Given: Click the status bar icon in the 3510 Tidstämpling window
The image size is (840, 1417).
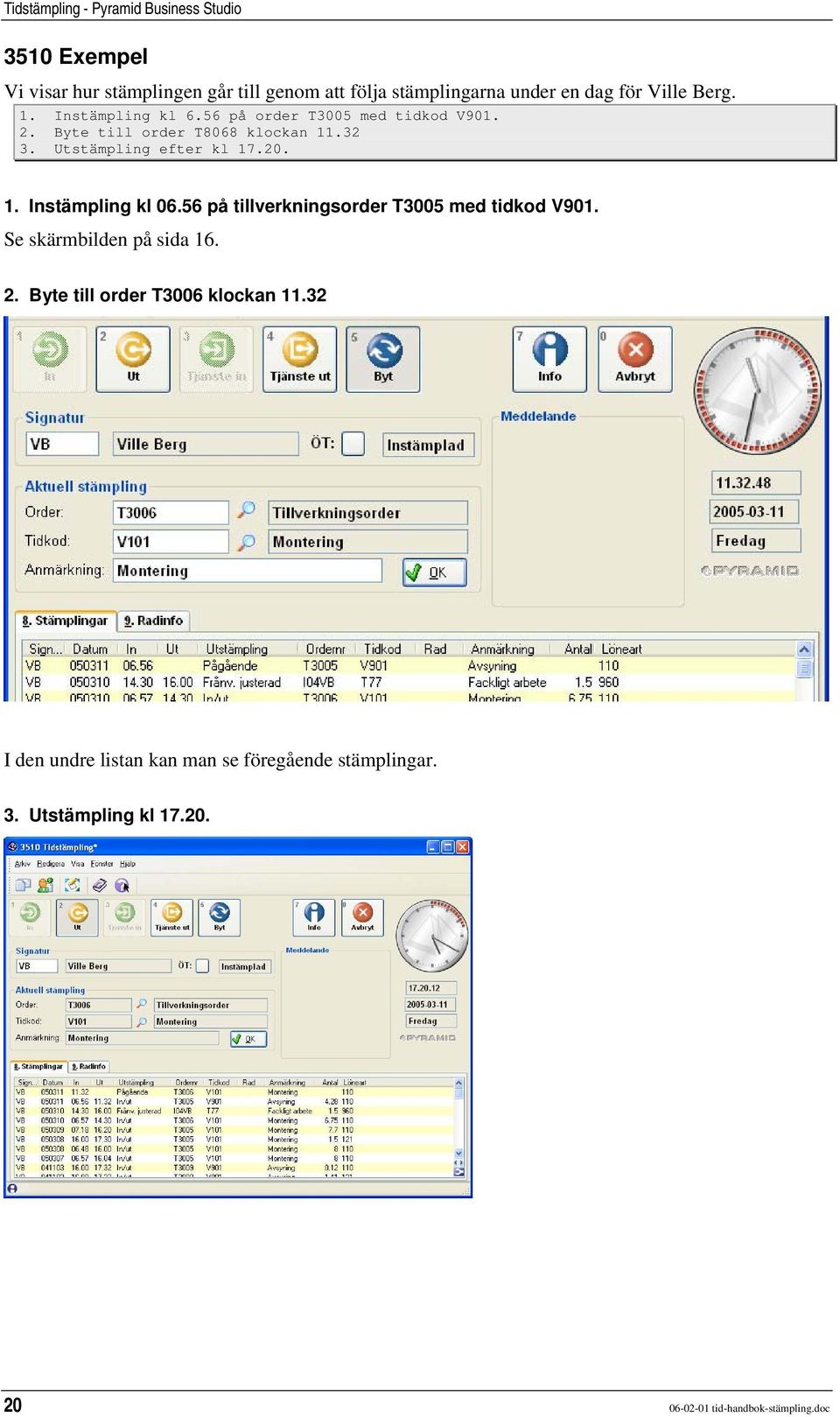Looking at the screenshot, I should click(x=12, y=1189).
